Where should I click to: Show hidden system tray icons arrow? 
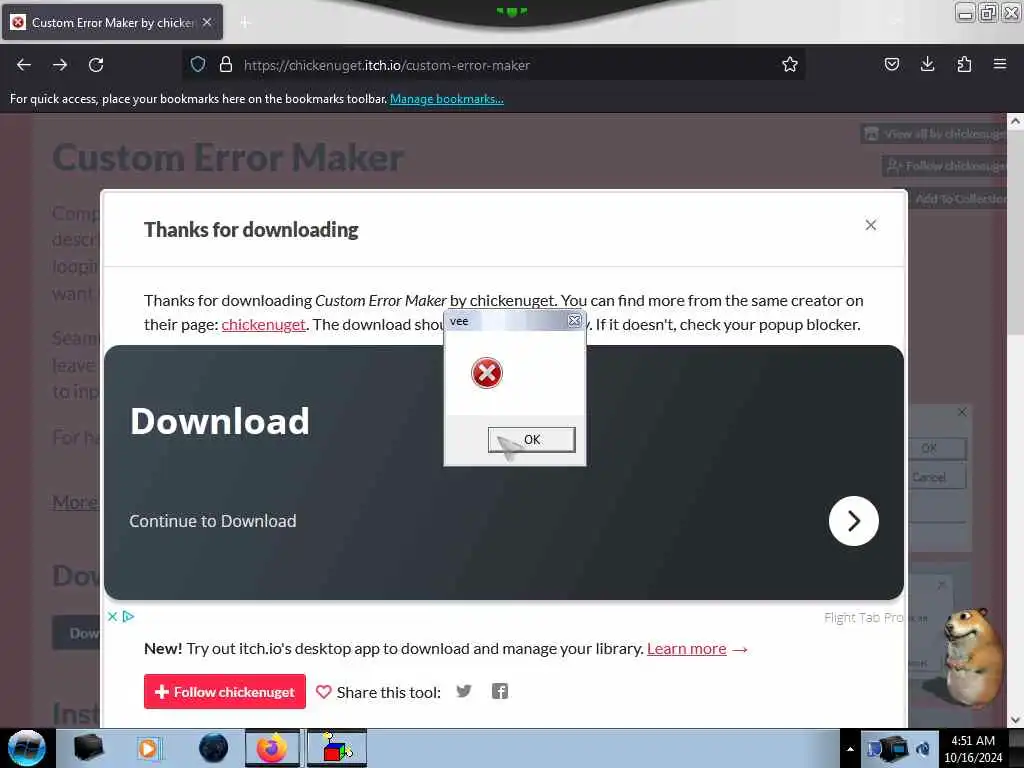(850, 749)
